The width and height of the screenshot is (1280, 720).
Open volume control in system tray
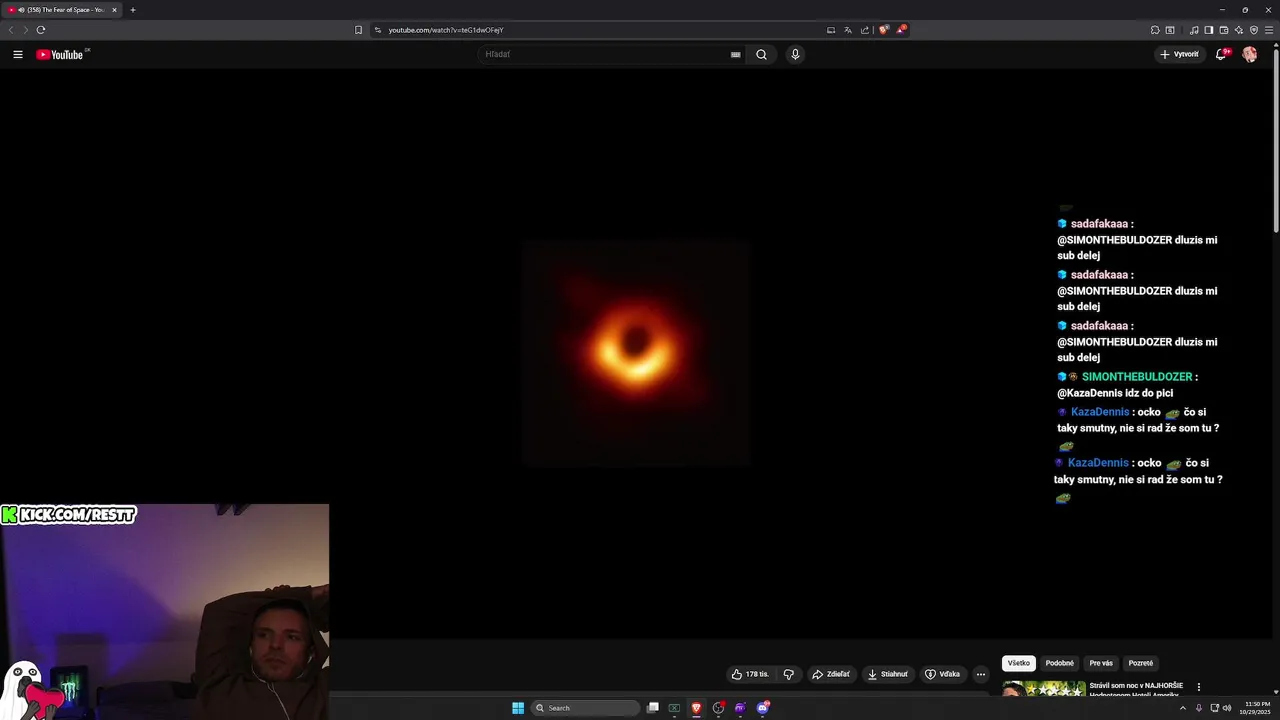(1227, 708)
